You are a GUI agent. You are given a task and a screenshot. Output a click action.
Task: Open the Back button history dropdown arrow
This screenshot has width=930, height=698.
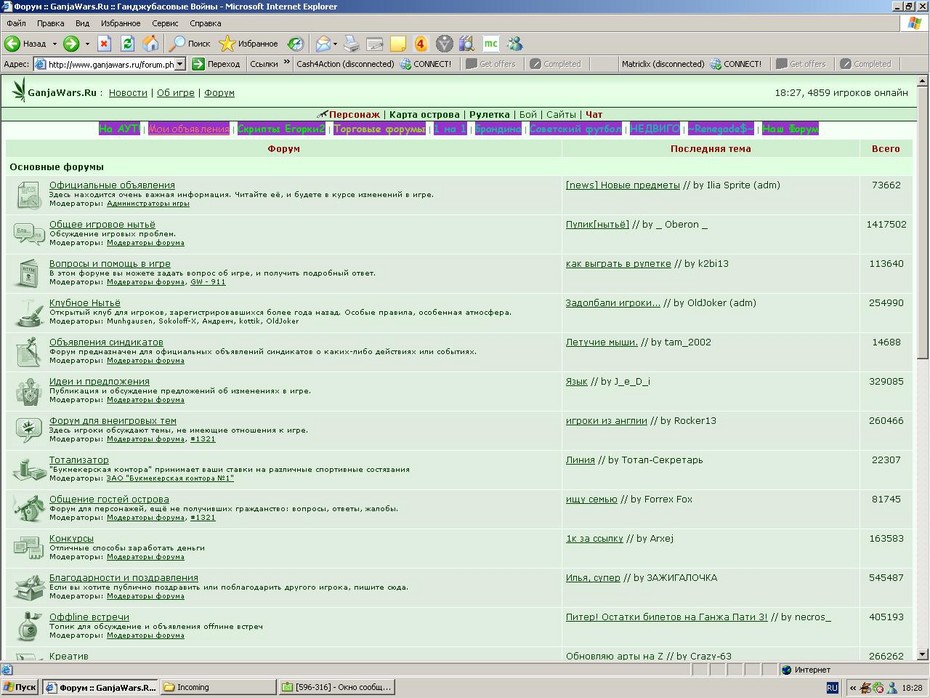[55, 44]
